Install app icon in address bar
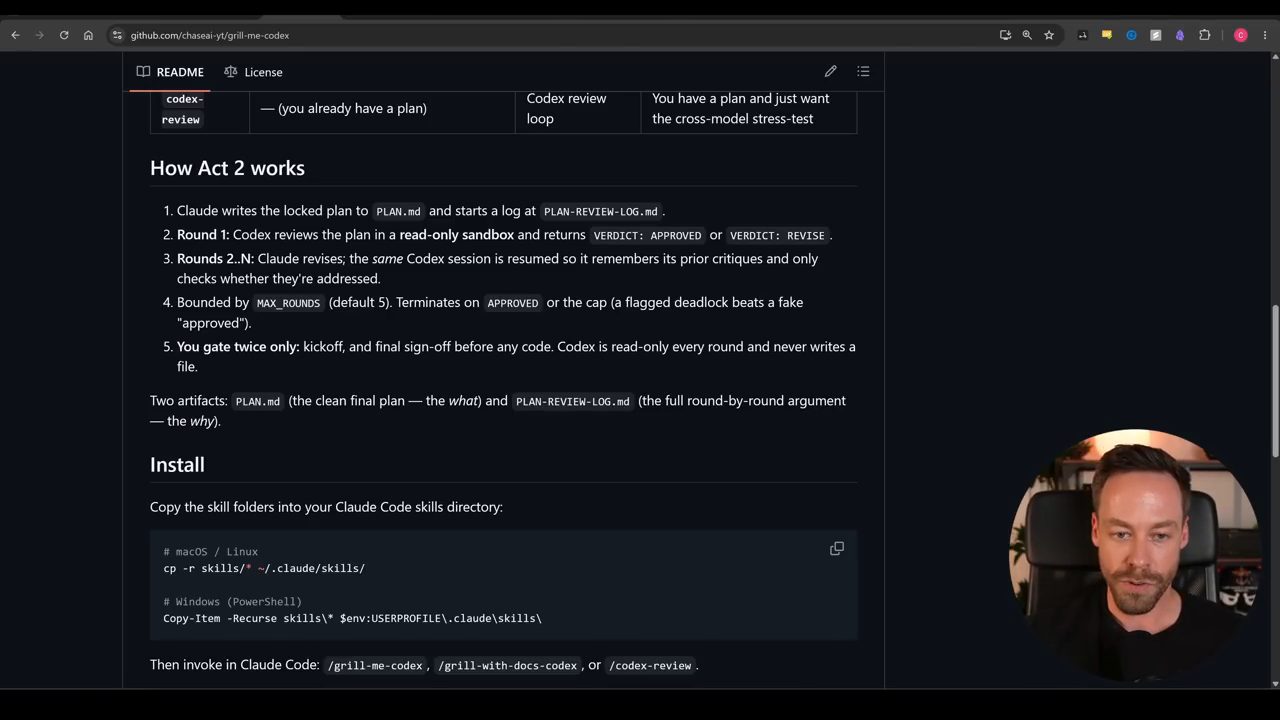The width and height of the screenshot is (1280, 720). tap(1005, 35)
